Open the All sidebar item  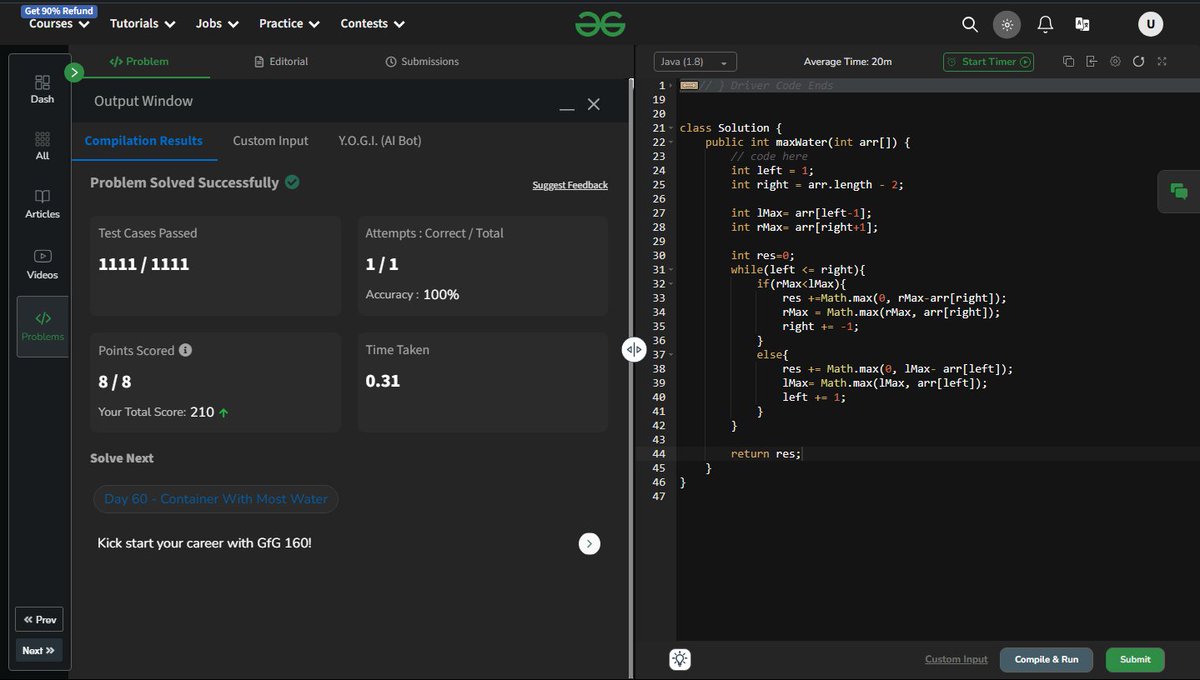[x=42, y=146]
